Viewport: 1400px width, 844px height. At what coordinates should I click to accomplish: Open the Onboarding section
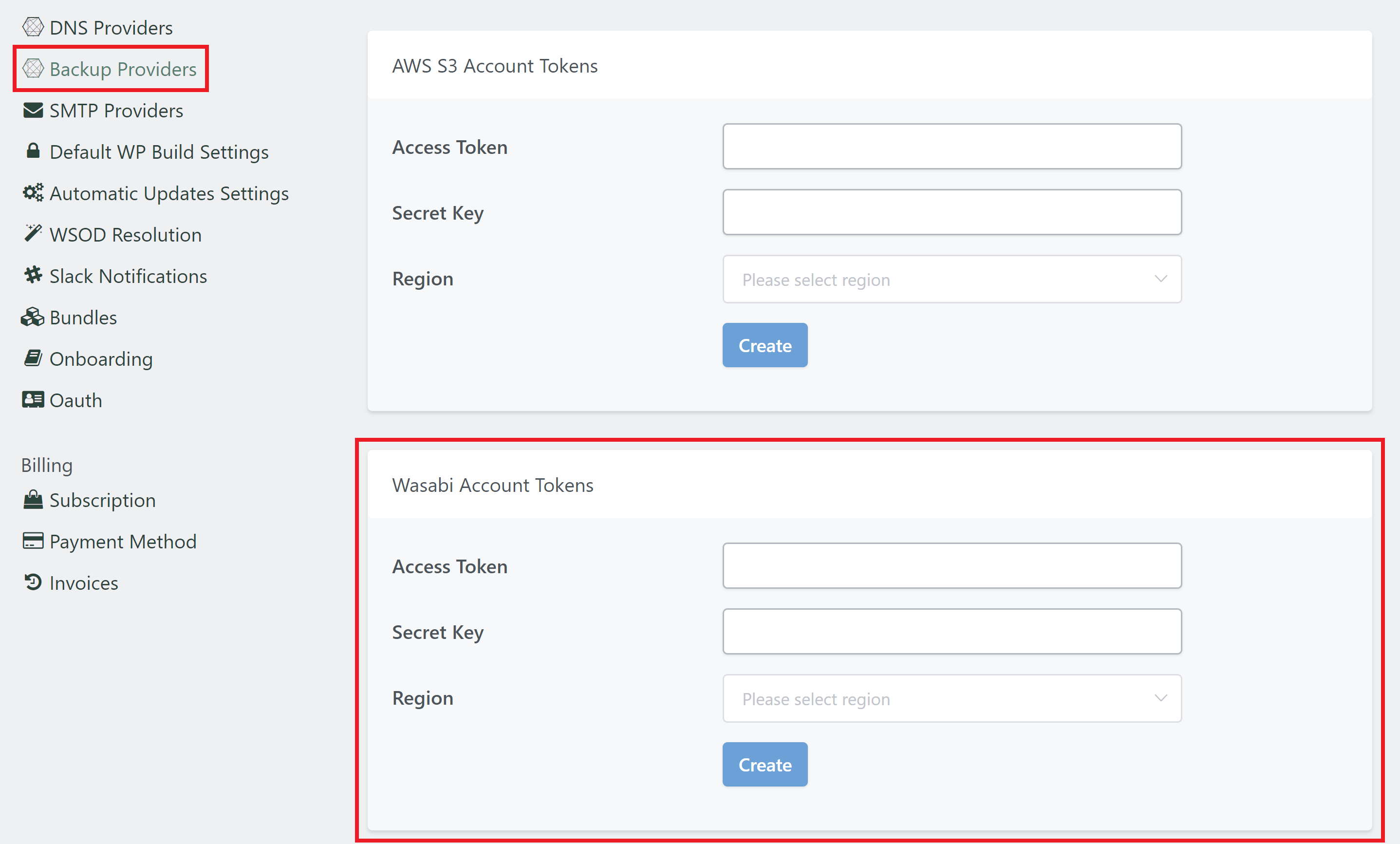pyautogui.click(x=101, y=359)
